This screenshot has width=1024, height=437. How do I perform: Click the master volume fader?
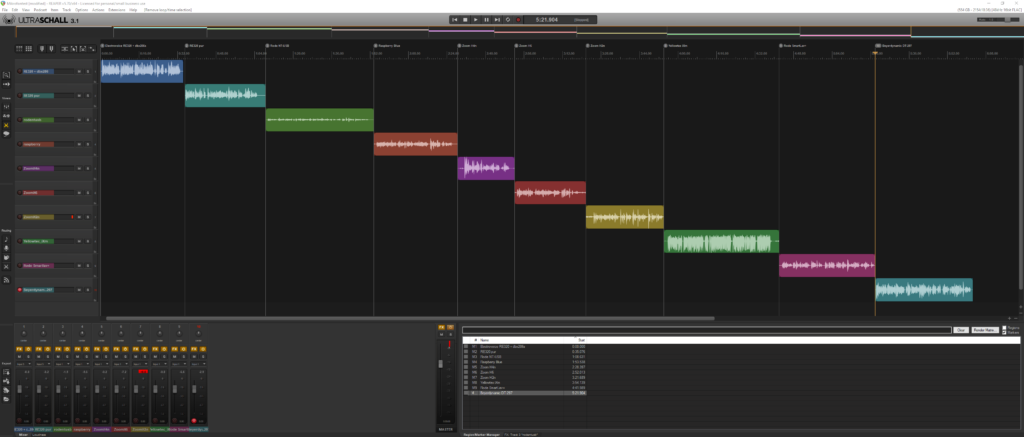(x=441, y=363)
